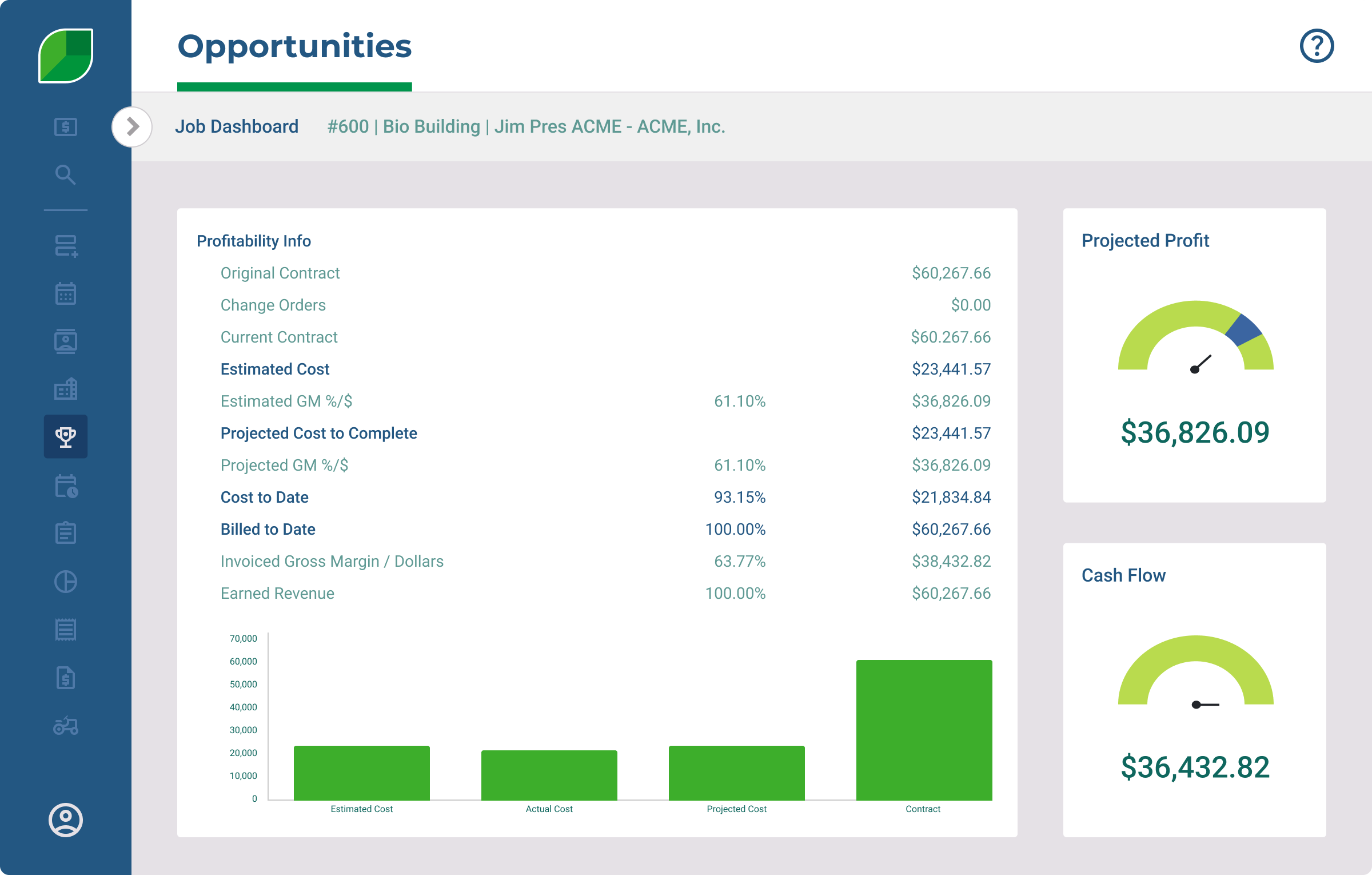Click the Projected Profit gauge
Viewport: 1372px width, 875px height.
click(x=1195, y=337)
